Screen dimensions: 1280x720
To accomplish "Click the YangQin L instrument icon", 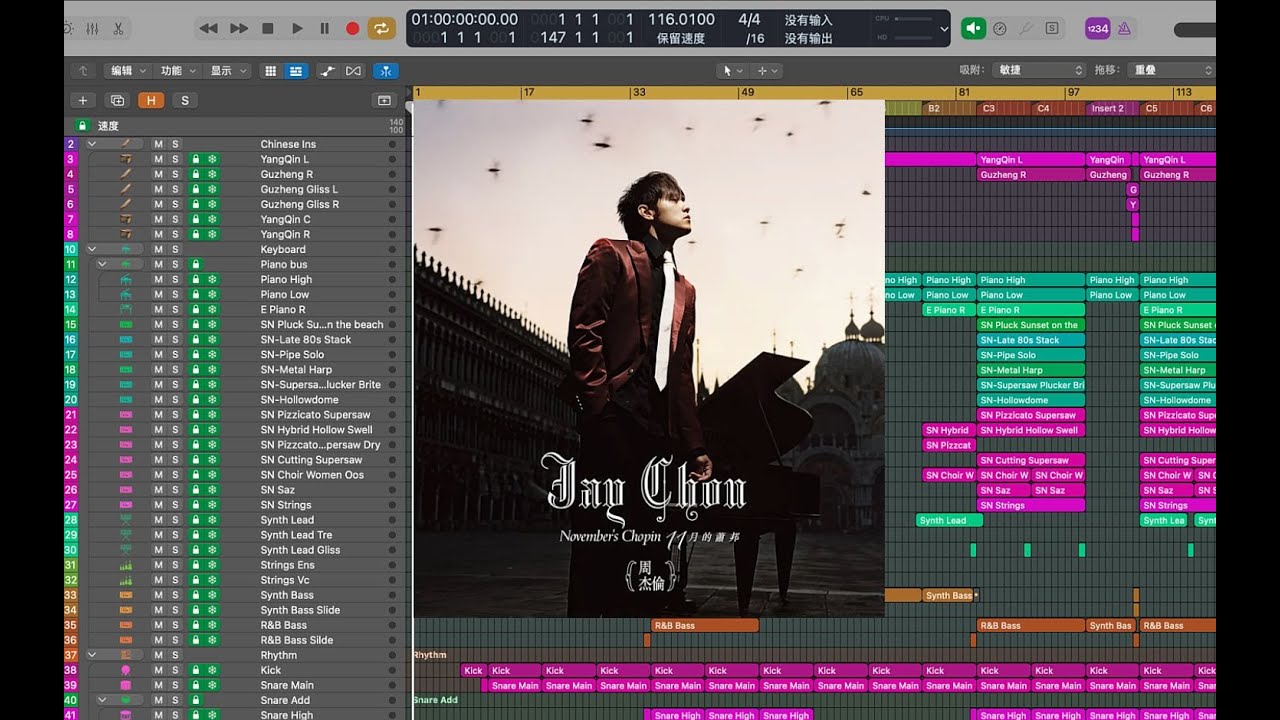I will pos(126,159).
